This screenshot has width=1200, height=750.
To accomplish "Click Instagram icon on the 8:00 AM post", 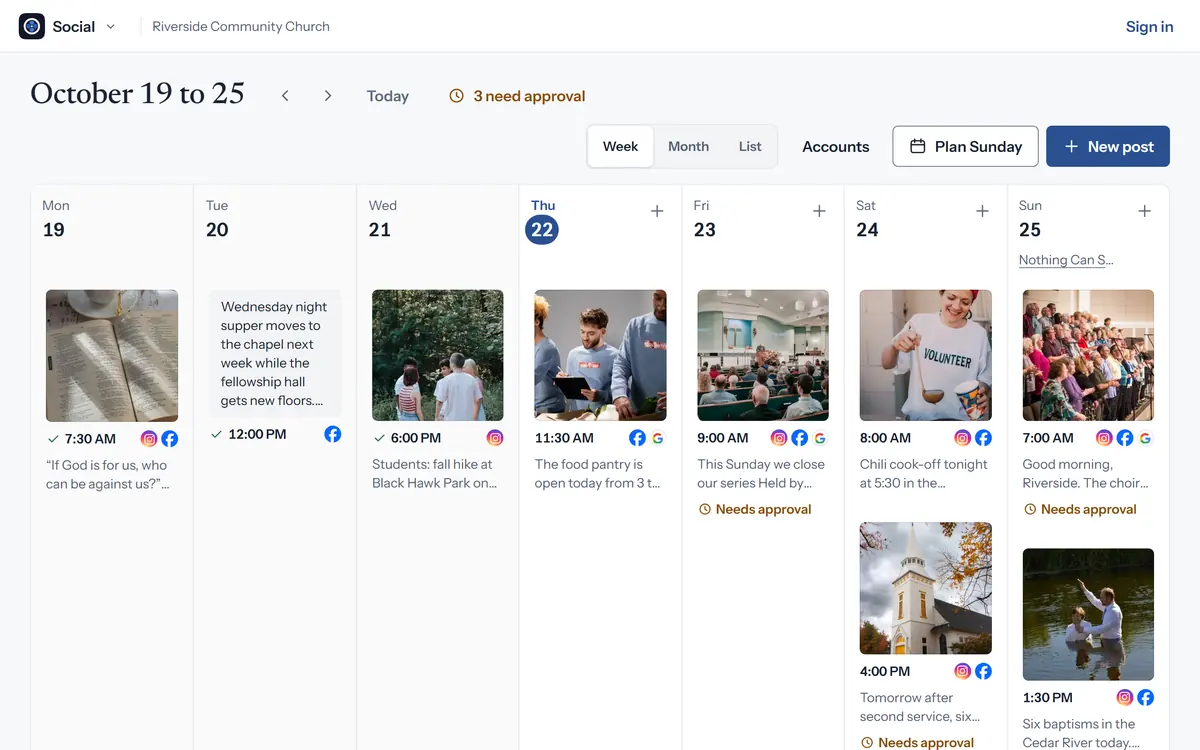I will 963,438.
